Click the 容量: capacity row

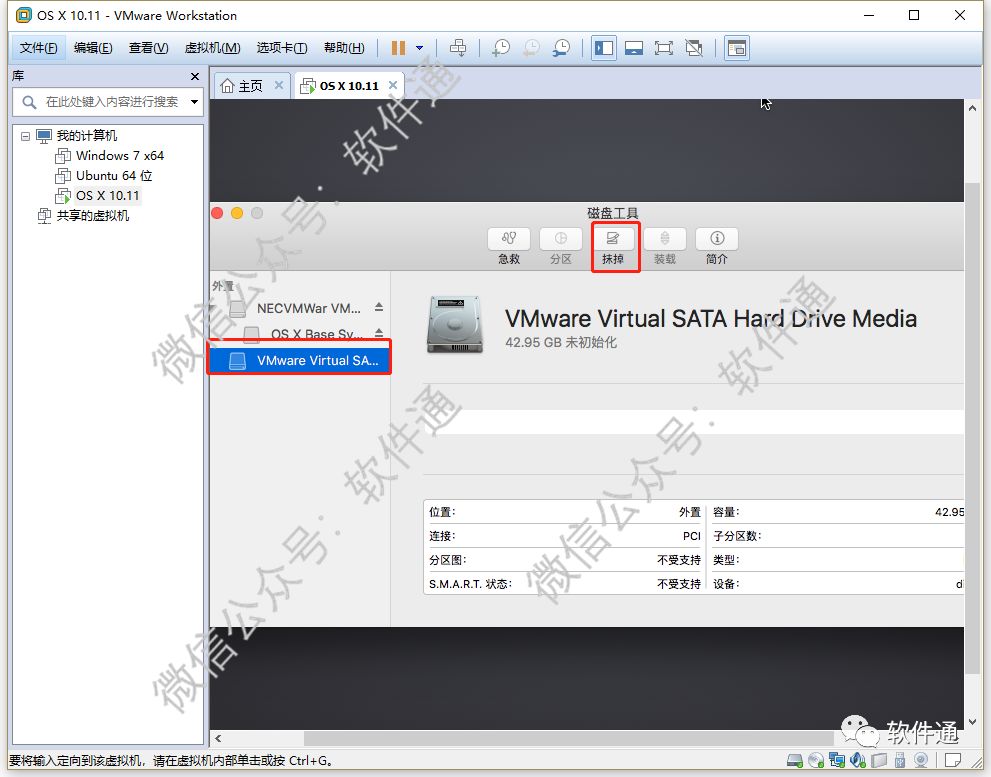point(837,512)
